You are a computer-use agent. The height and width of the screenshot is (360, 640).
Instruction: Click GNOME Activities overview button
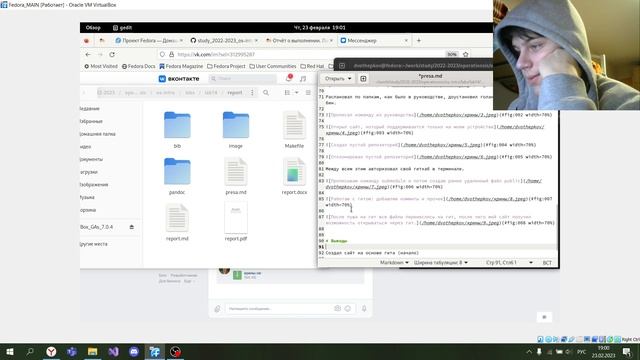click(x=93, y=28)
